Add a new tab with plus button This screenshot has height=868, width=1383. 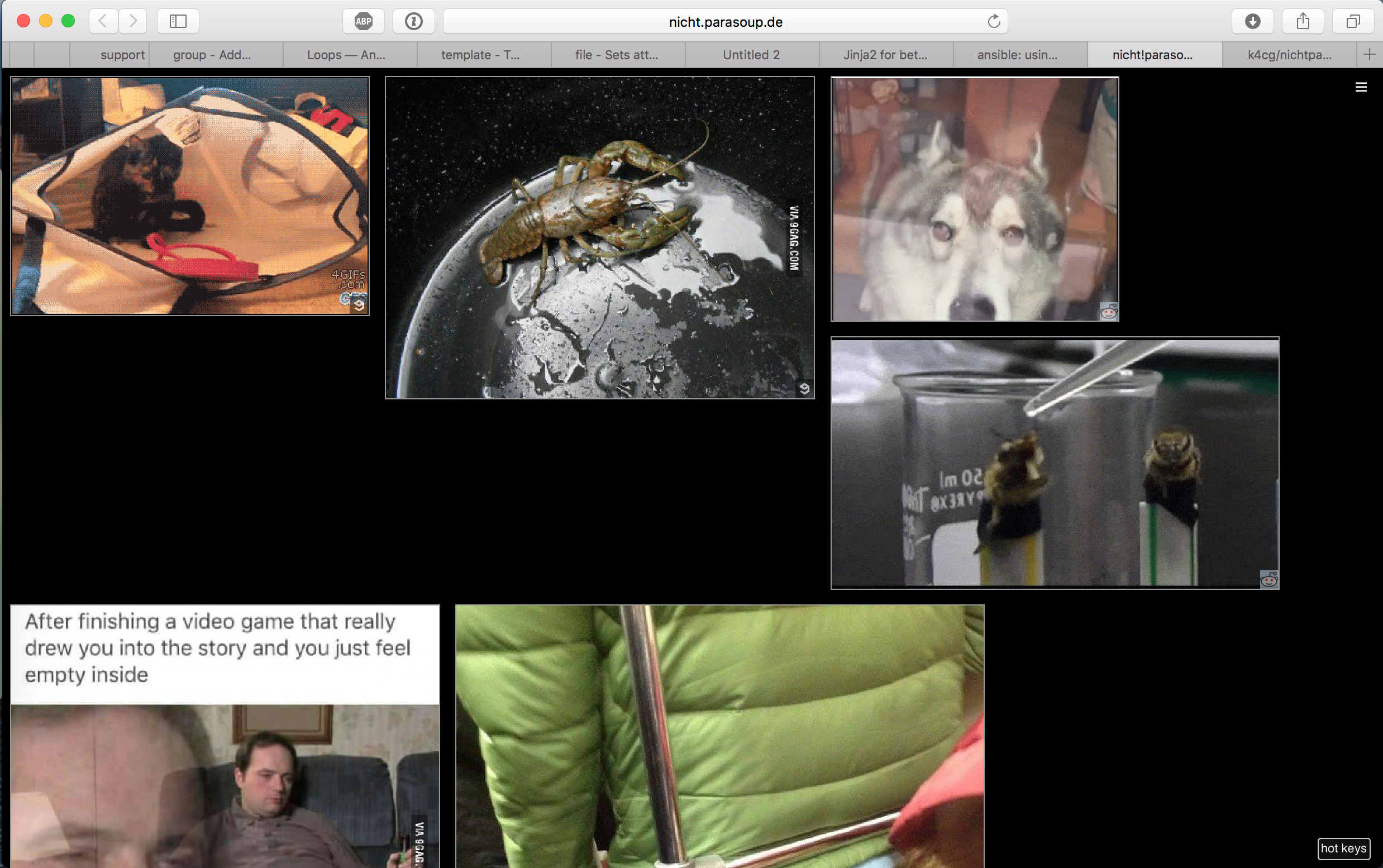point(1369,55)
